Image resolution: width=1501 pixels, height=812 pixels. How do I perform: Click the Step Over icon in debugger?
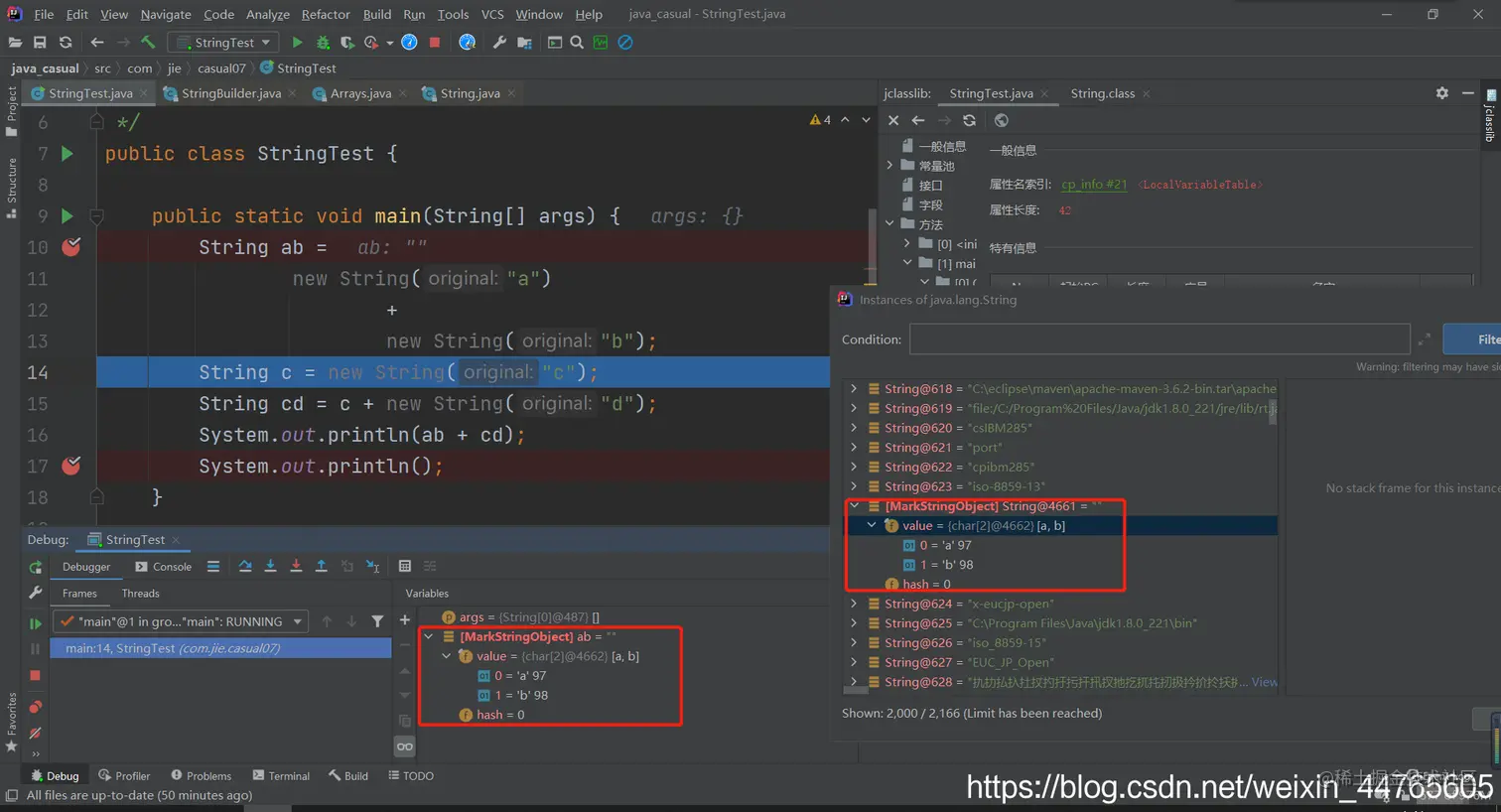(x=245, y=566)
